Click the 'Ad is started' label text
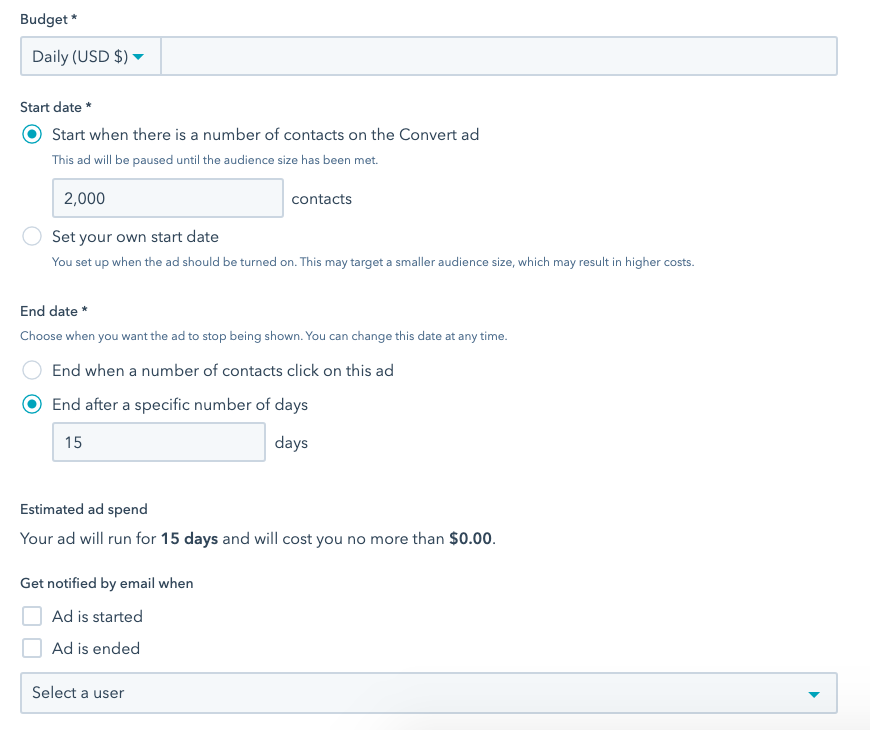The height and width of the screenshot is (730, 870). 97,616
